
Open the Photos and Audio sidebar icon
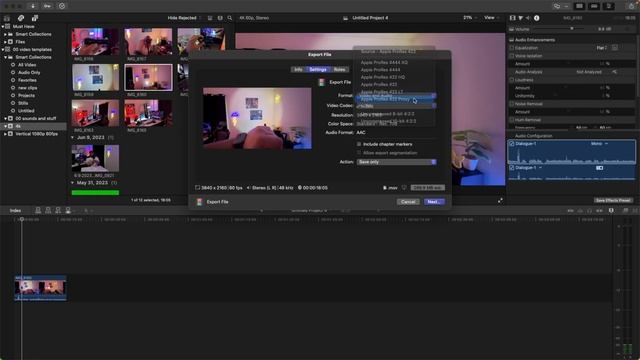tap(21, 18)
